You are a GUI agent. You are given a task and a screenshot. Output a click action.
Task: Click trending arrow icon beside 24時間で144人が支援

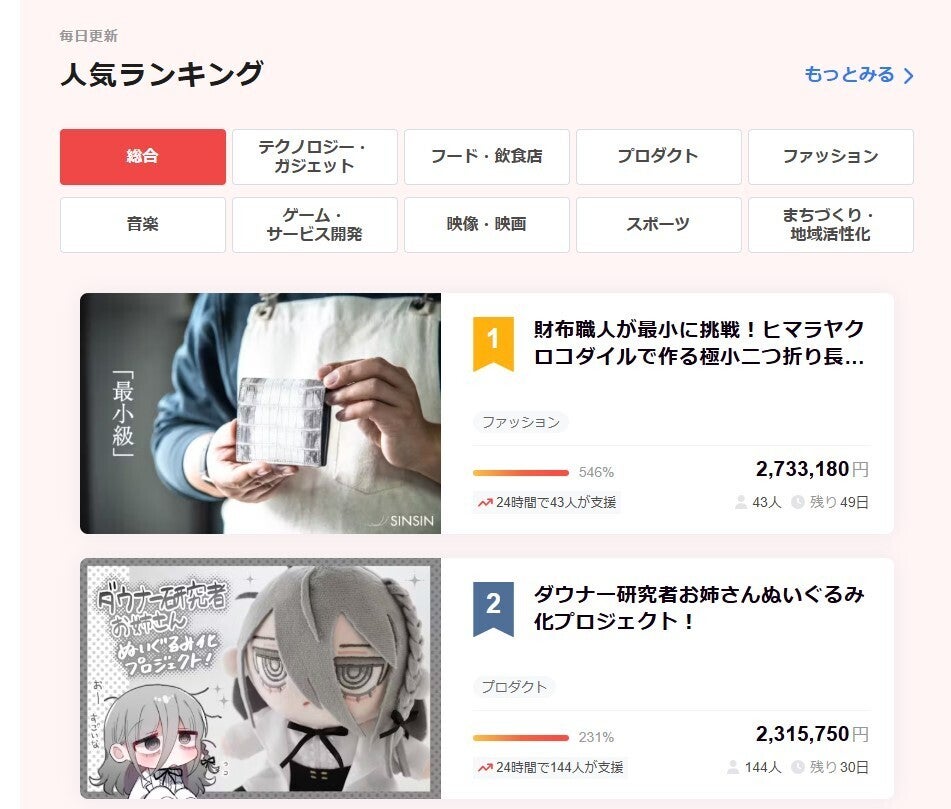point(485,768)
